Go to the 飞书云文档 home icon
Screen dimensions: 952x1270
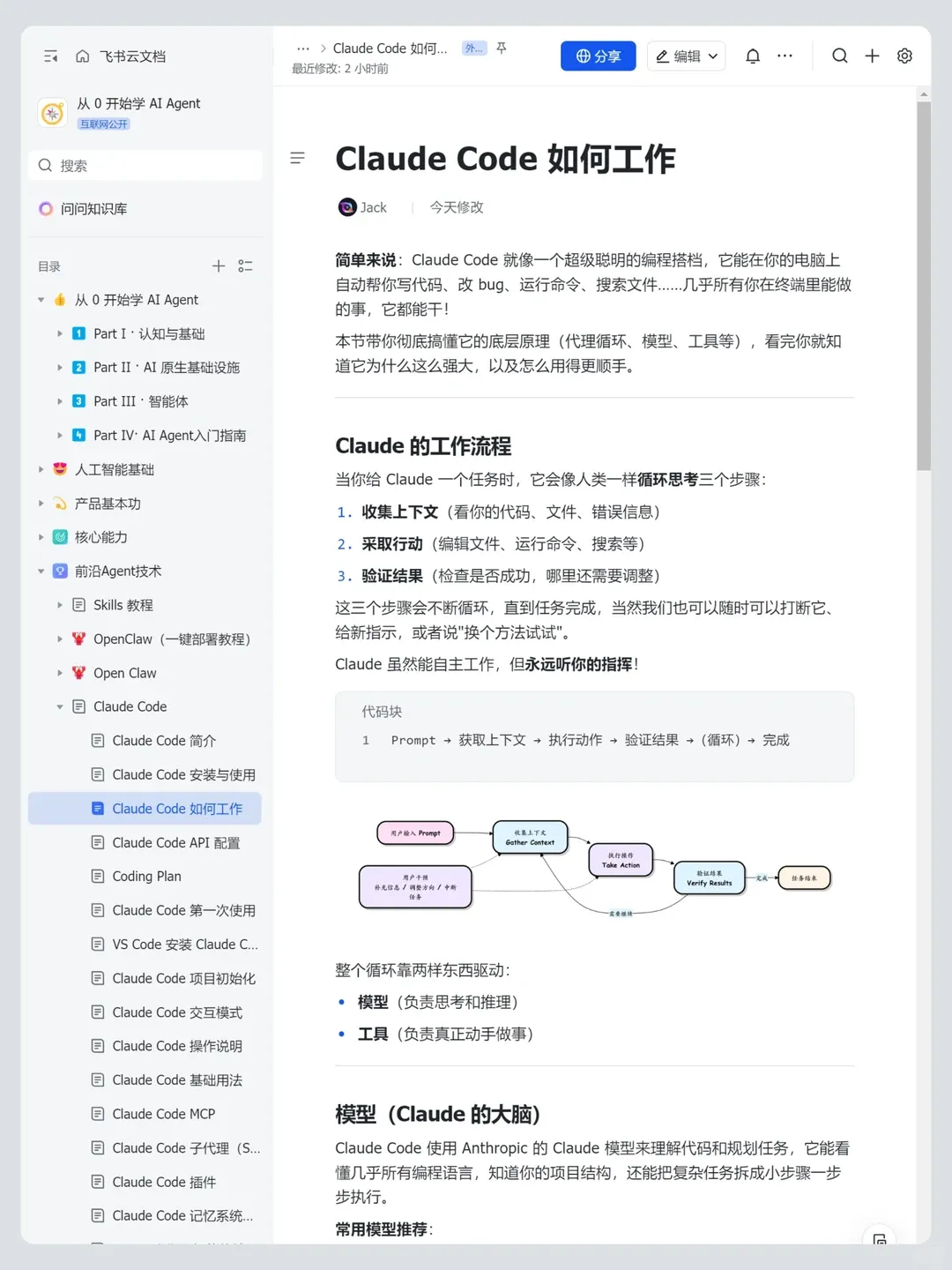point(82,56)
